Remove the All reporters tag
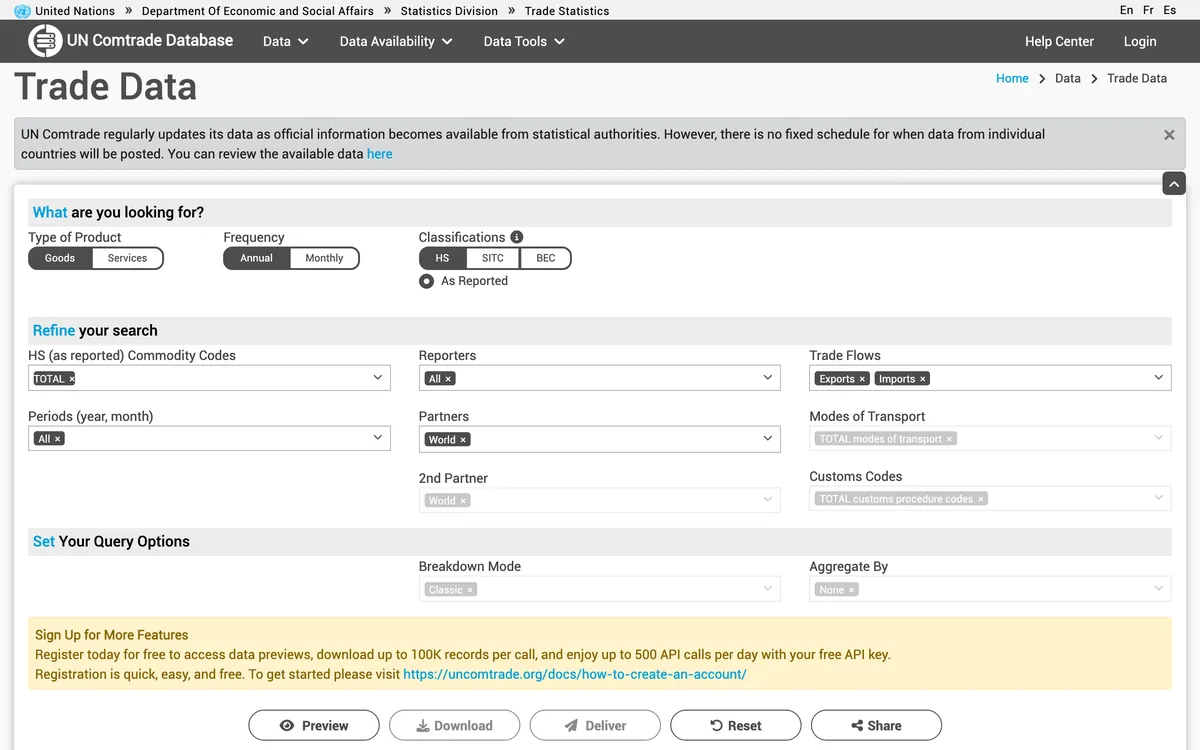The height and width of the screenshot is (750, 1200). (x=448, y=379)
